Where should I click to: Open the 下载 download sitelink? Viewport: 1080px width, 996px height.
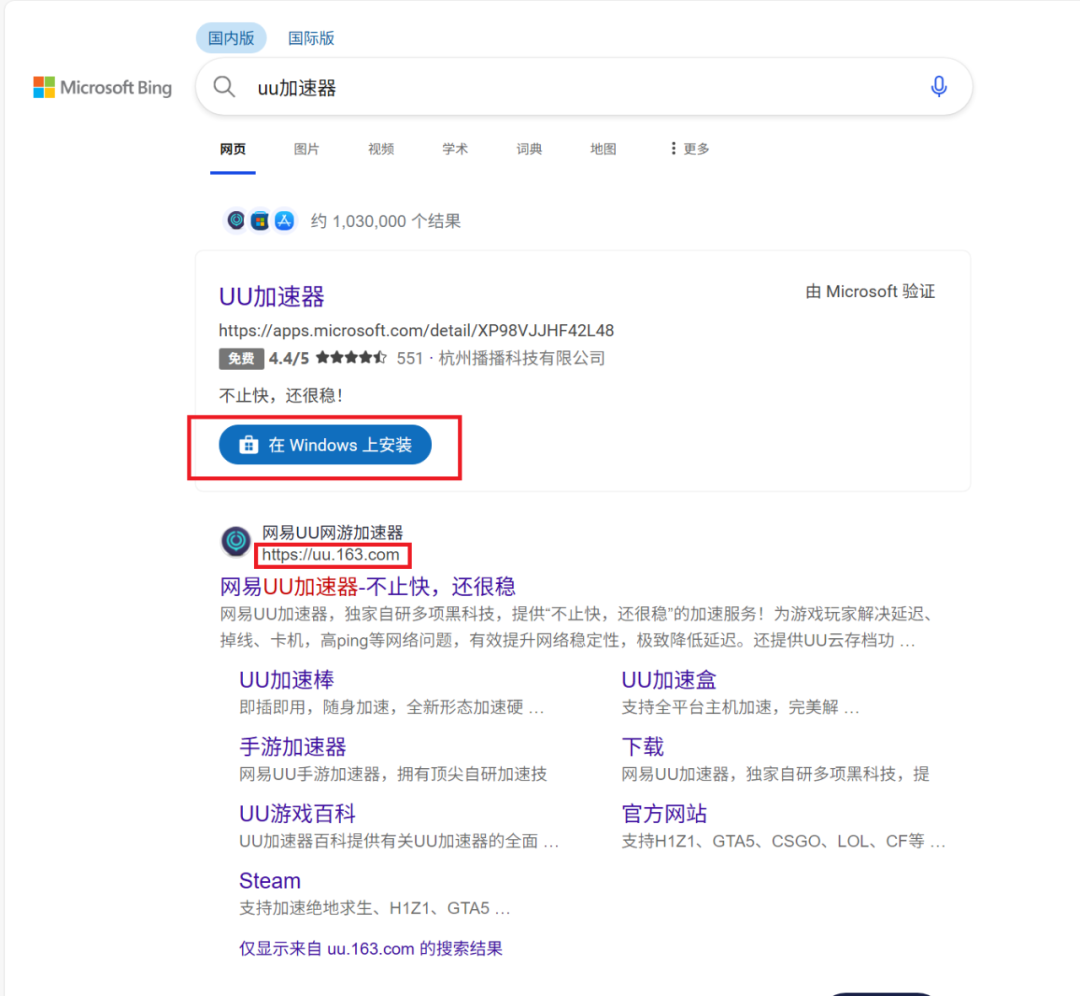pos(643,747)
